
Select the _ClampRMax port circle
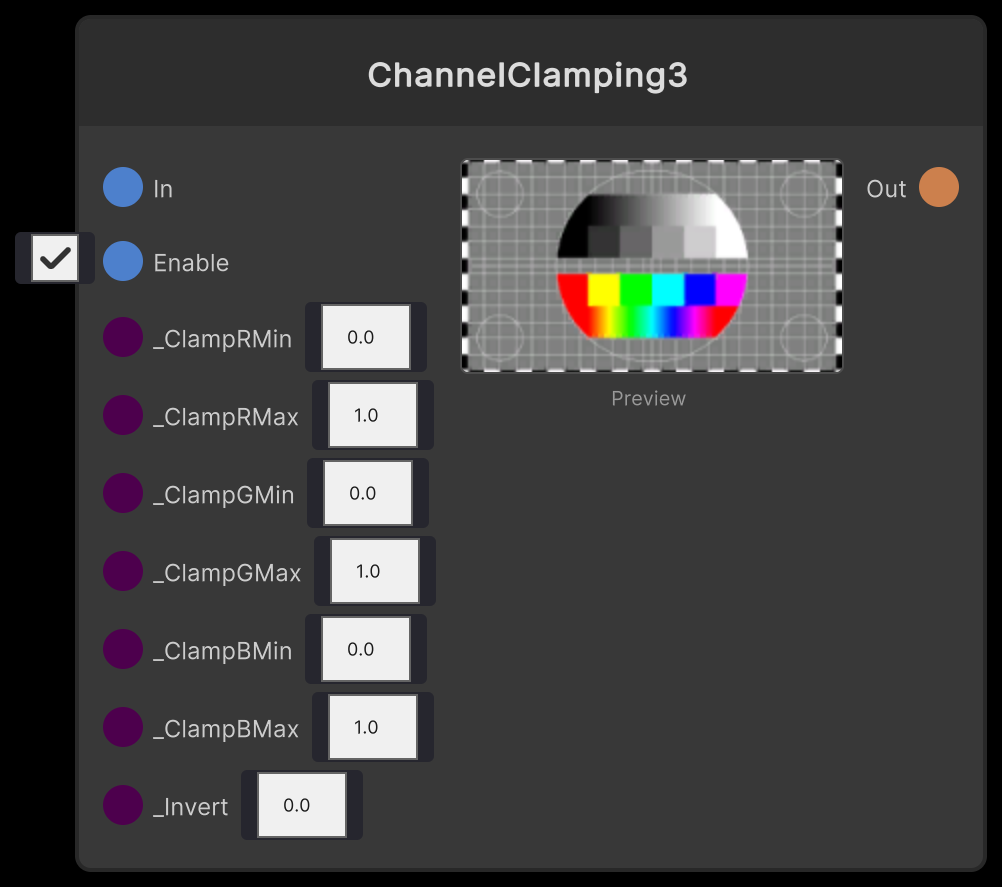click(x=122, y=415)
